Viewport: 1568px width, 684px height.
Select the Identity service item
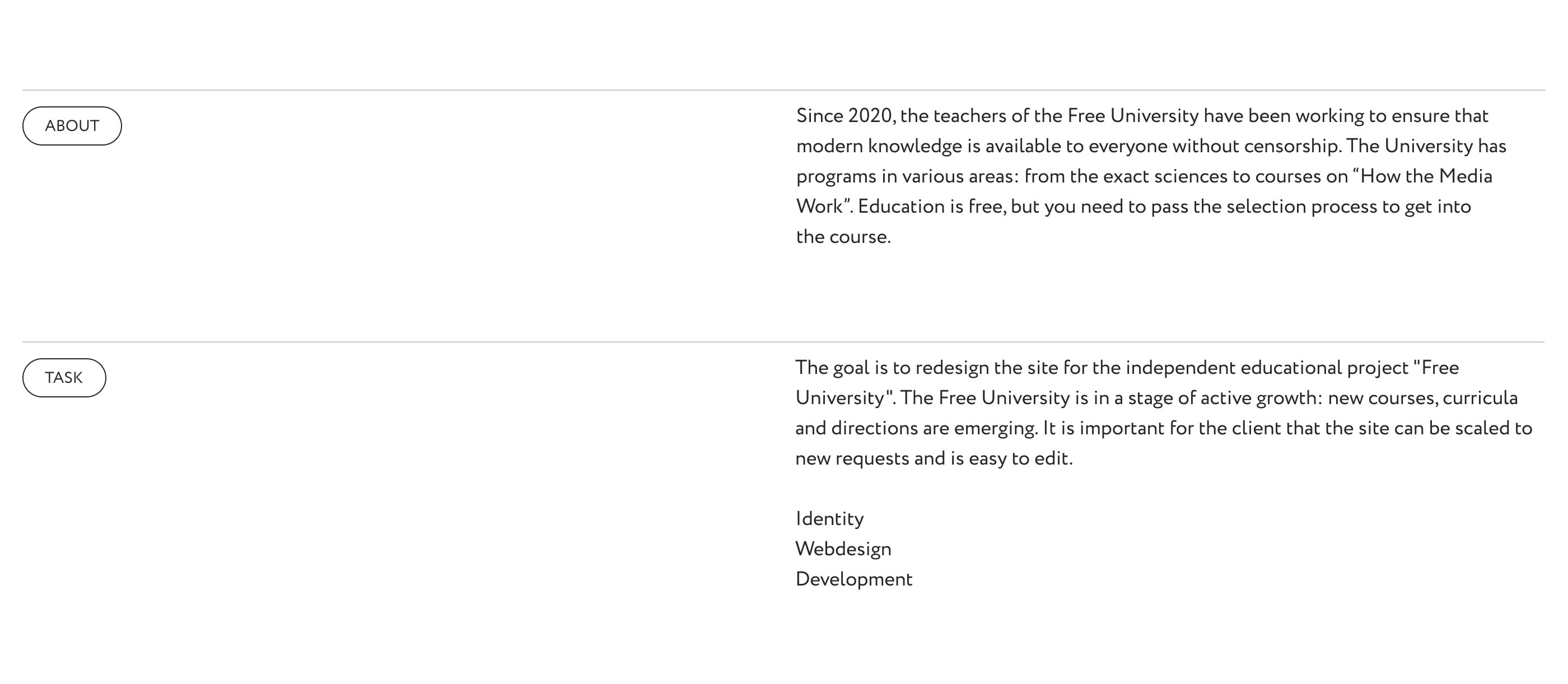coord(829,519)
